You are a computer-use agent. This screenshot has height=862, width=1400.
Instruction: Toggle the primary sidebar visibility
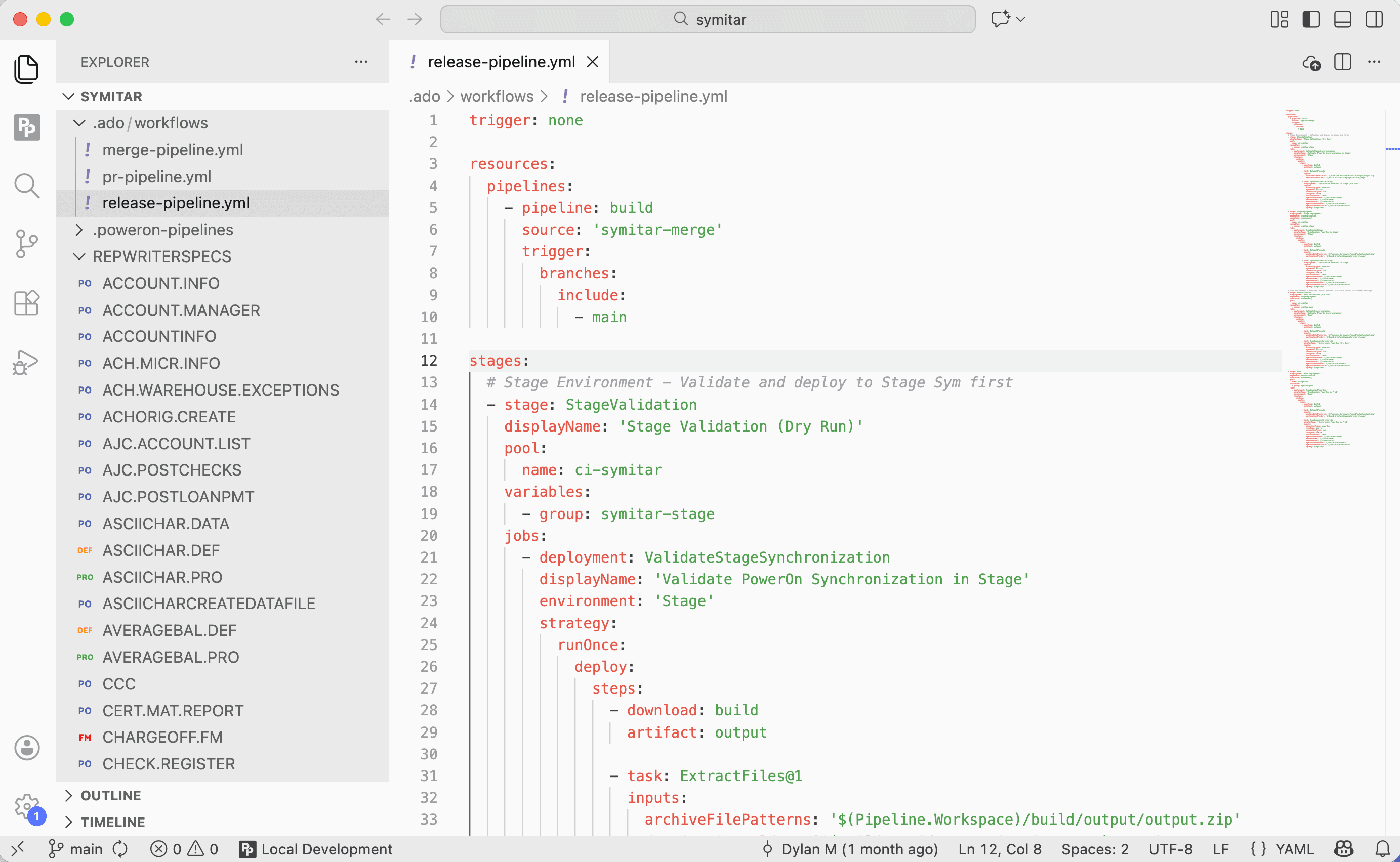[x=1310, y=19]
